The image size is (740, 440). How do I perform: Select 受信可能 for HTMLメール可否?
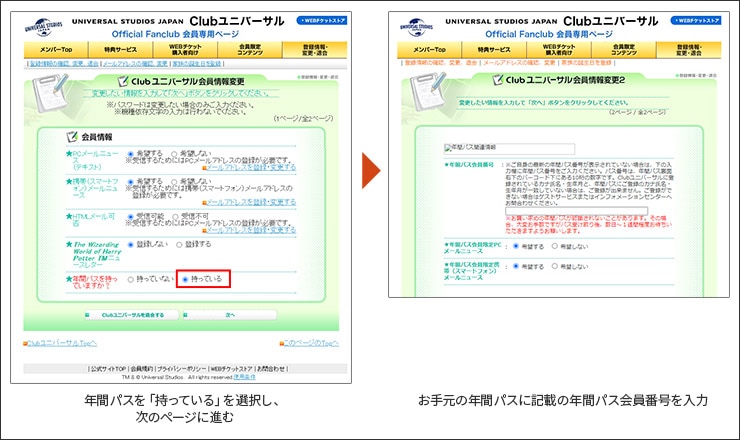pyautogui.click(x=131, y=216)
